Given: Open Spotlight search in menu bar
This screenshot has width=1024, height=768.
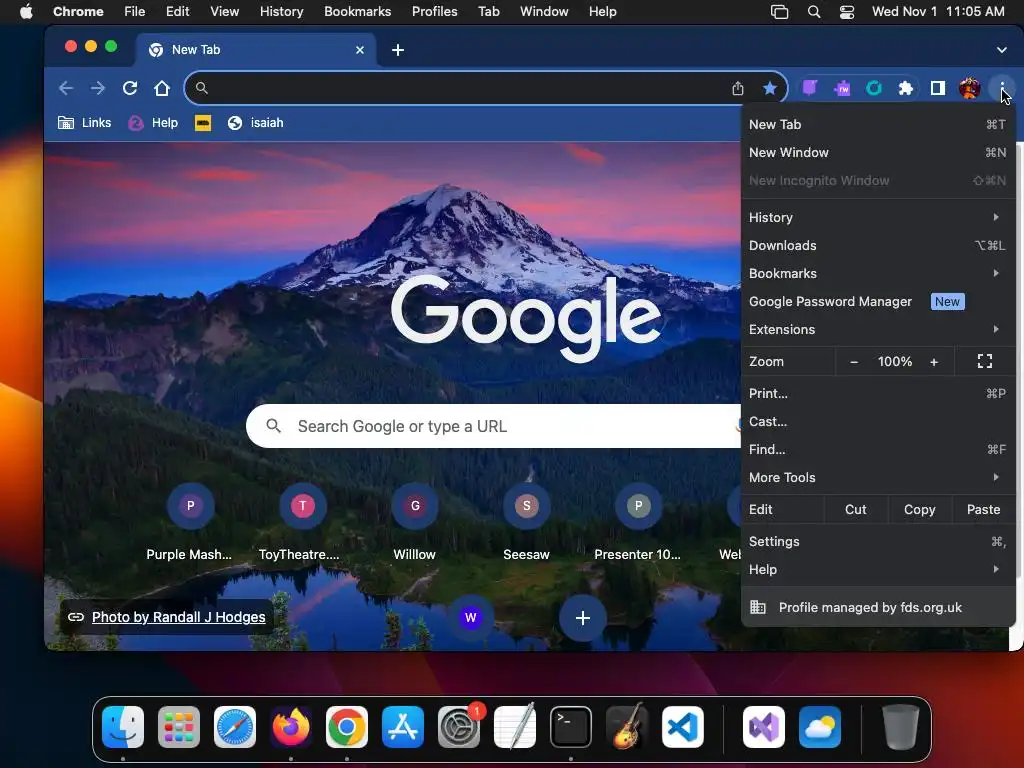Looking at the screenshot, I should coord(814,12).
